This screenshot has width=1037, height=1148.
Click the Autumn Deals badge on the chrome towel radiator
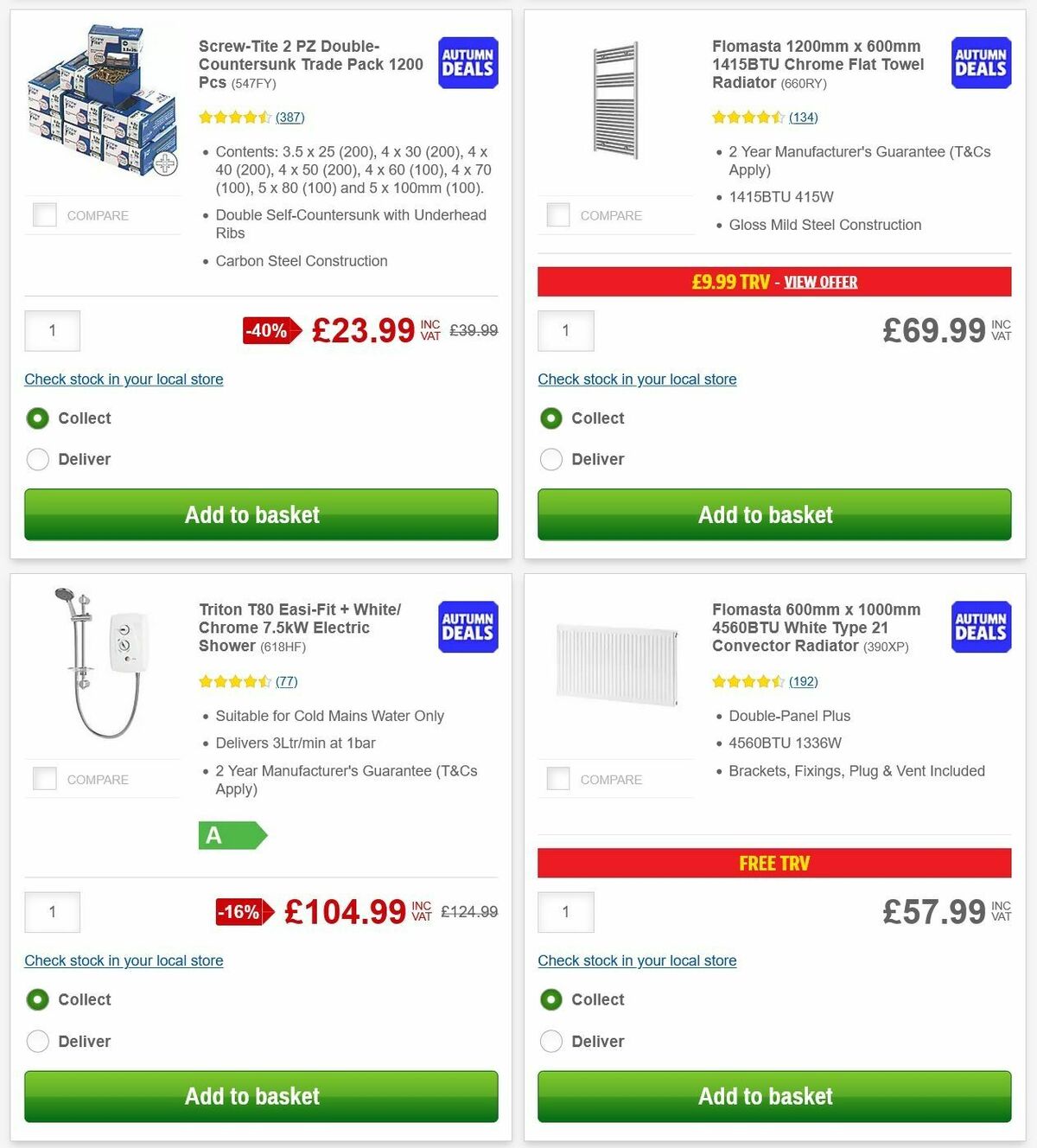(981, 62)
